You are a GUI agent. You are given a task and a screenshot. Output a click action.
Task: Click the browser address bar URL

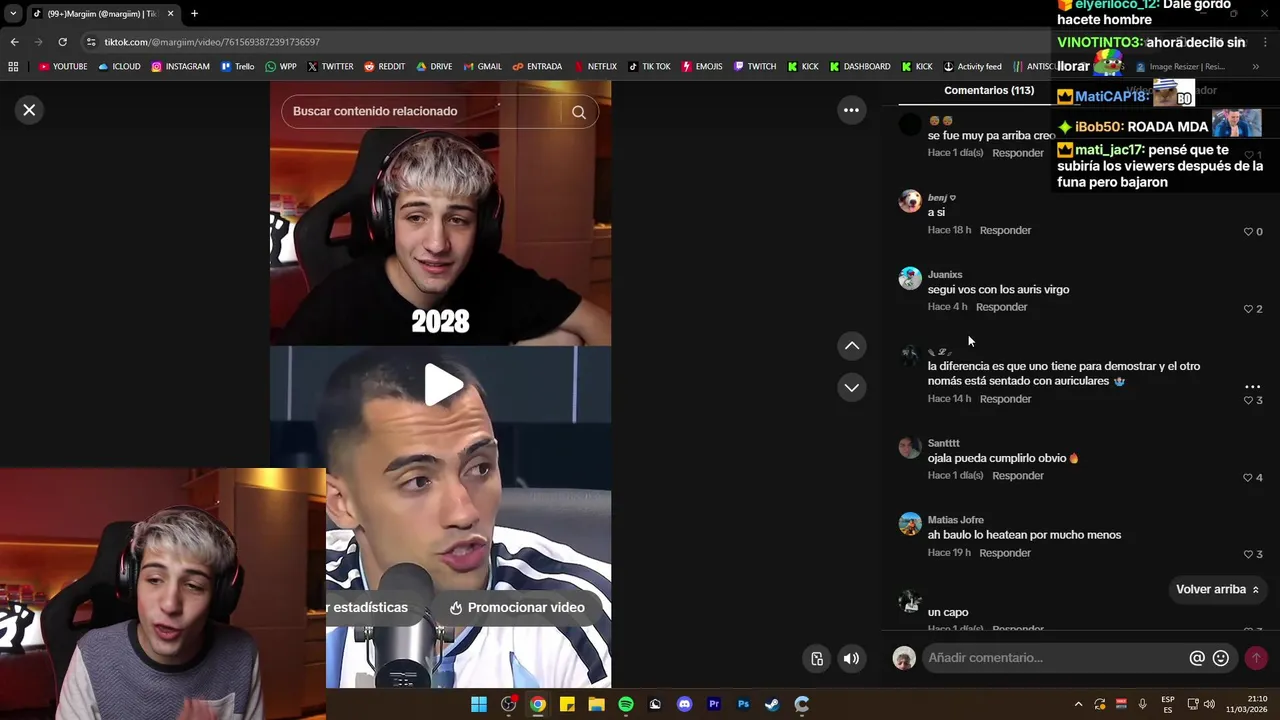[x=212, y=42]
